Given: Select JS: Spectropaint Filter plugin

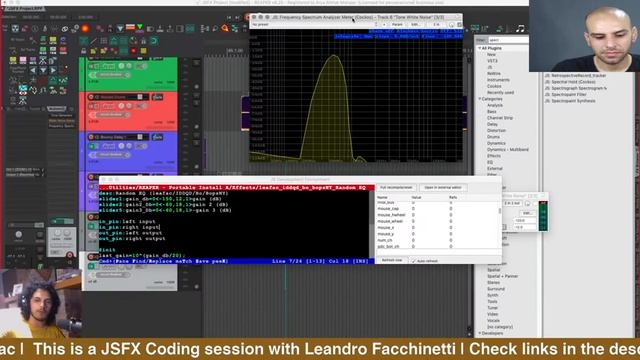Looking at the screenshot, I should pos(566,94).
